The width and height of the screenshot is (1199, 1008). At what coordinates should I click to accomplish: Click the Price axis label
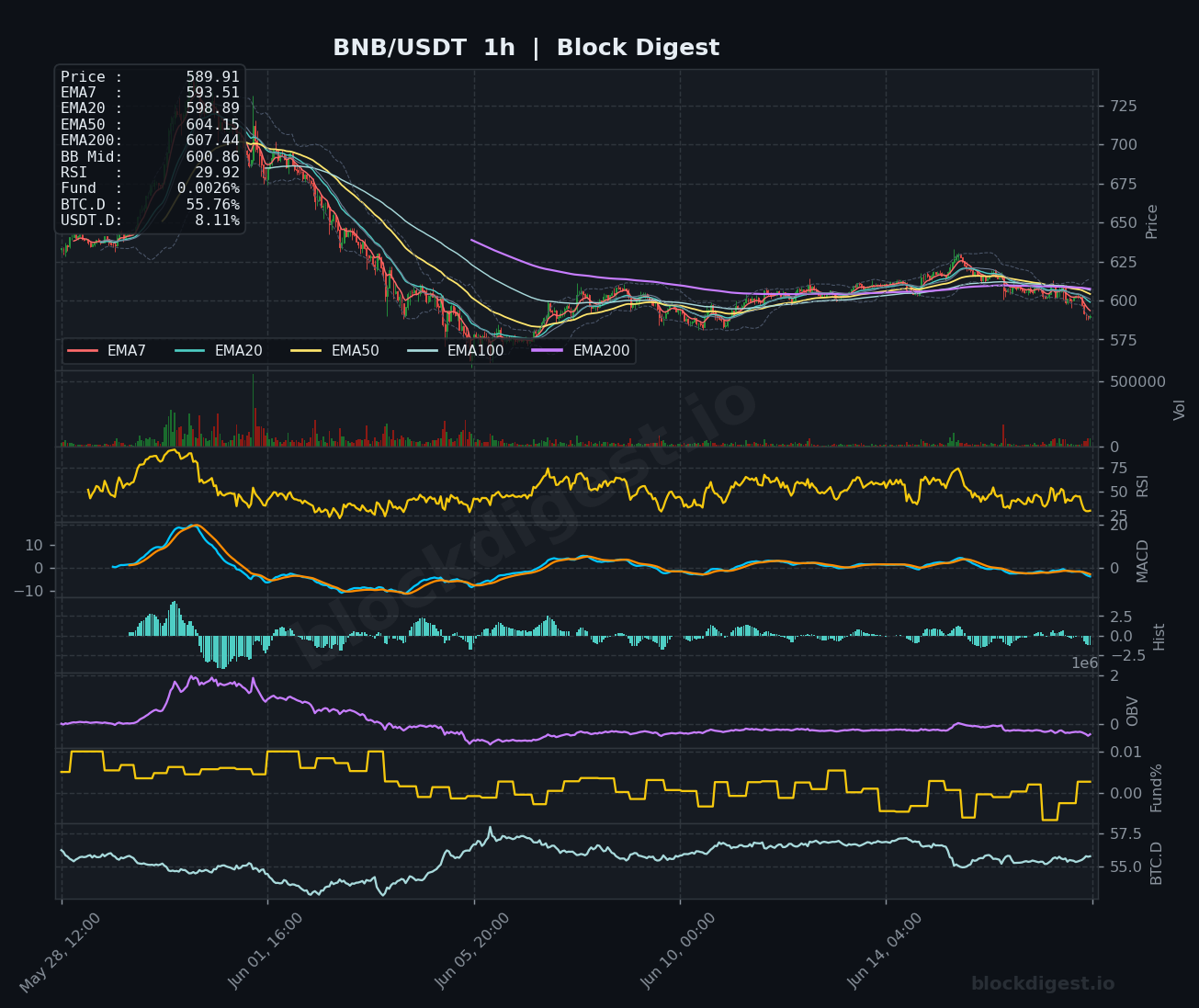tap(1152, 221)
